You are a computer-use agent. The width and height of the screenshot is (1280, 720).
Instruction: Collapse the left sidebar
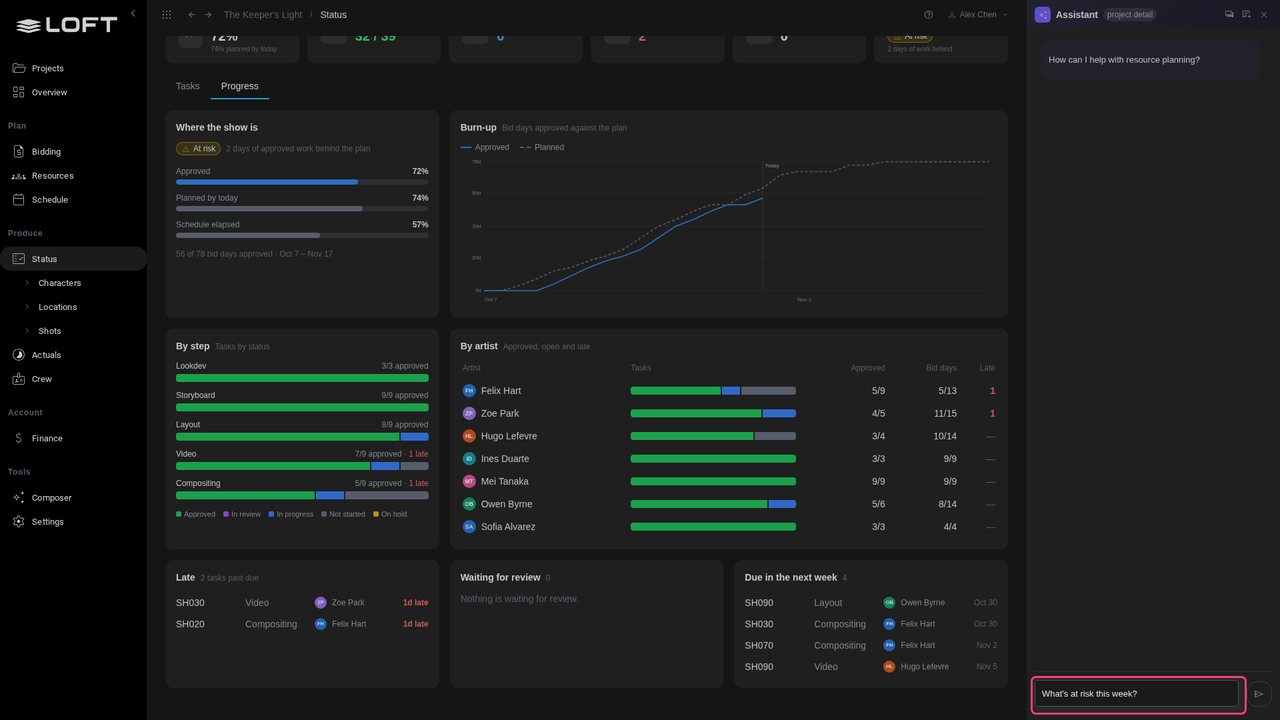click(x=133, y=14)
